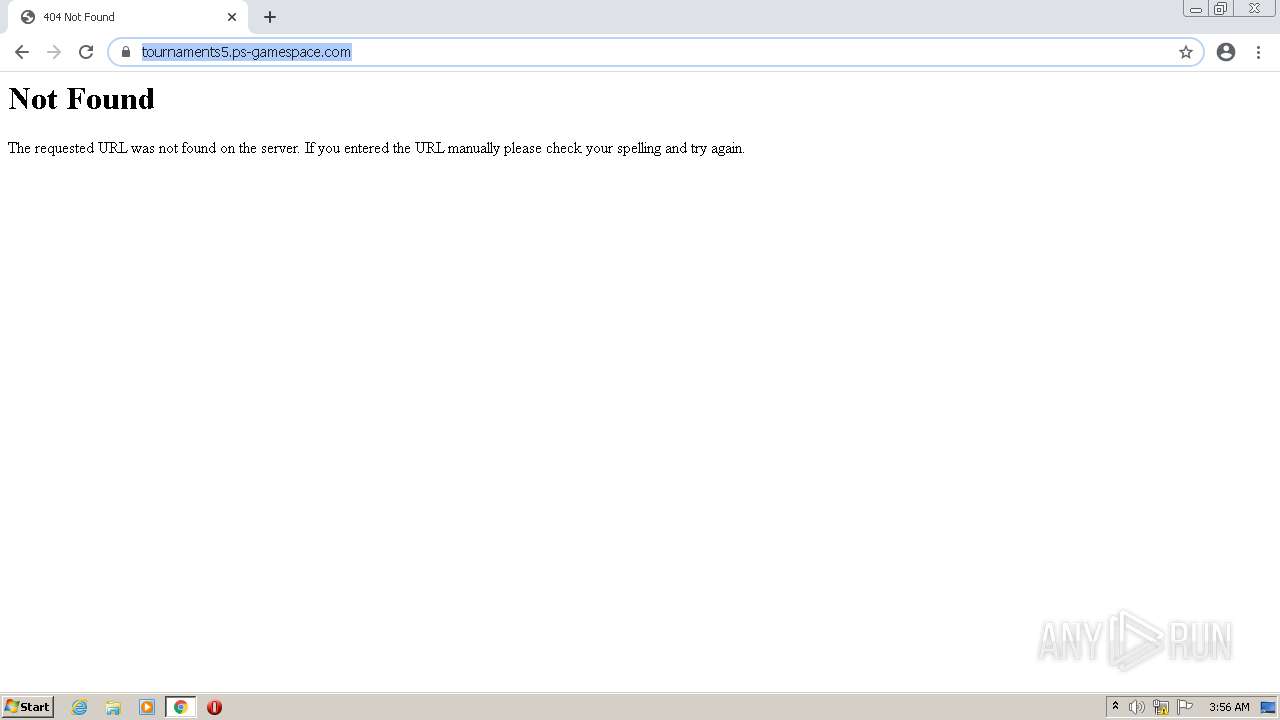This screenshot has height=720, width=1280.
Task: Restore down the Chrome window
Action: [x=1221, y=9]
